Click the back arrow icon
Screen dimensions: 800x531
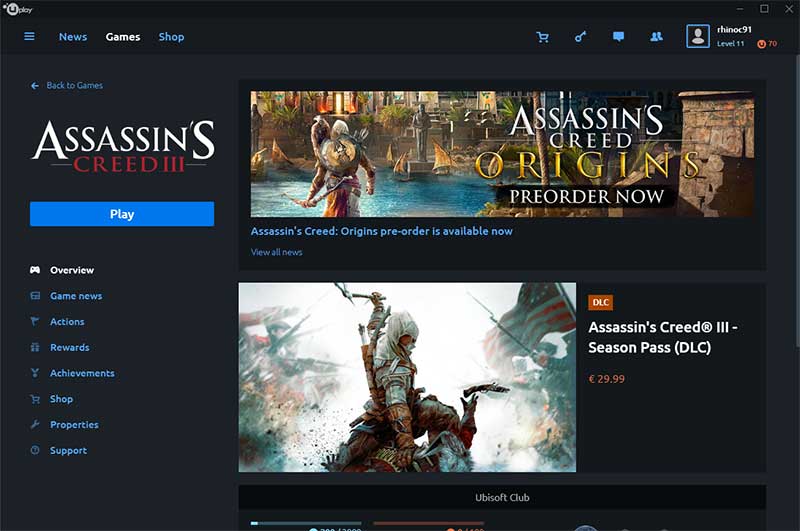click(35, 86)
